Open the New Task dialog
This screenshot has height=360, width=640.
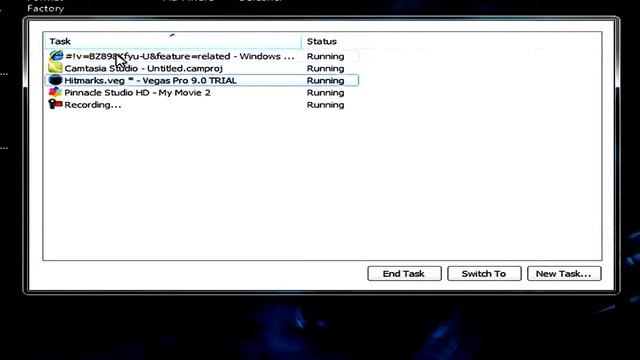point(564,273)
